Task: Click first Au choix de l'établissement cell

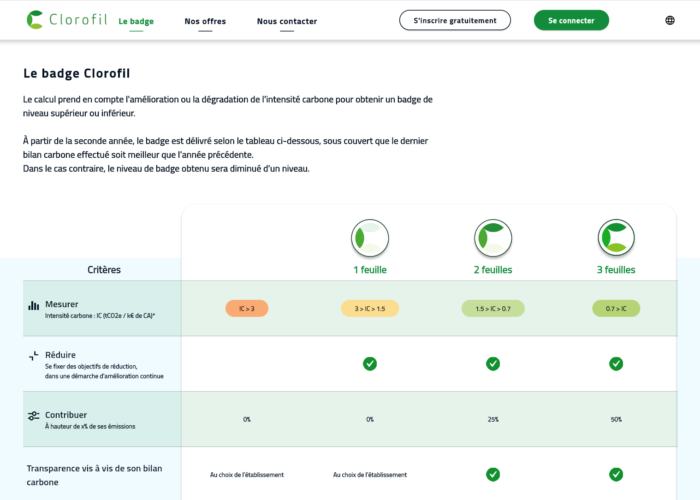Action: tap(247, 475)
